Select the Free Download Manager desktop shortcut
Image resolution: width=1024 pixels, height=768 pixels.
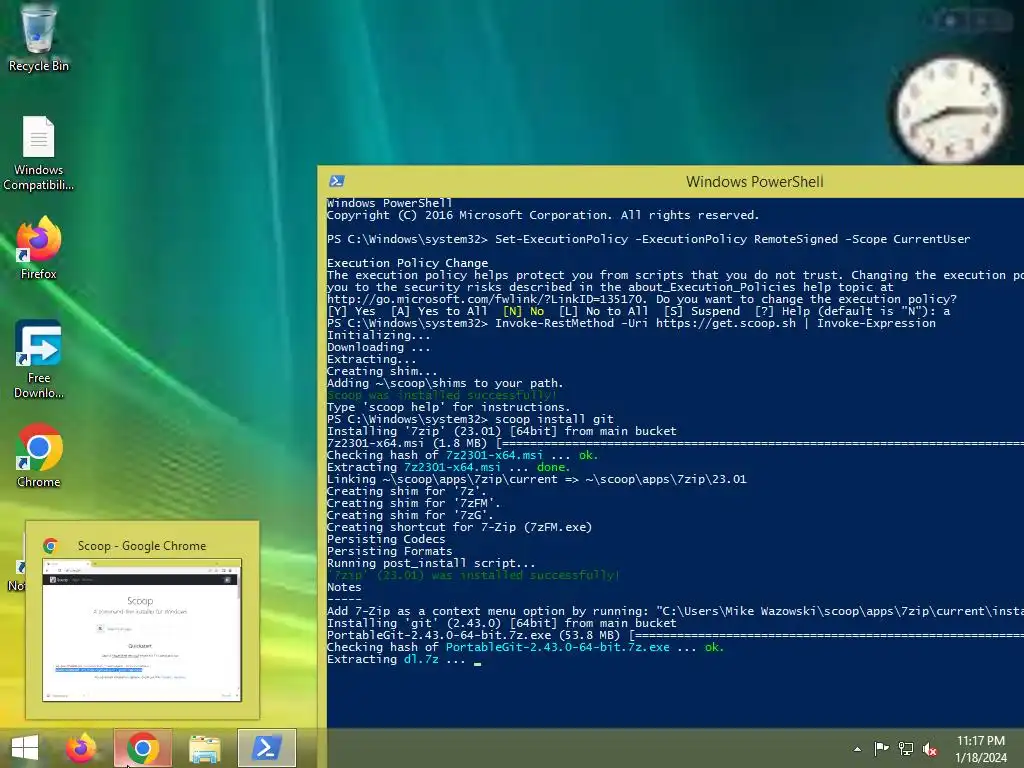[38, 359]
